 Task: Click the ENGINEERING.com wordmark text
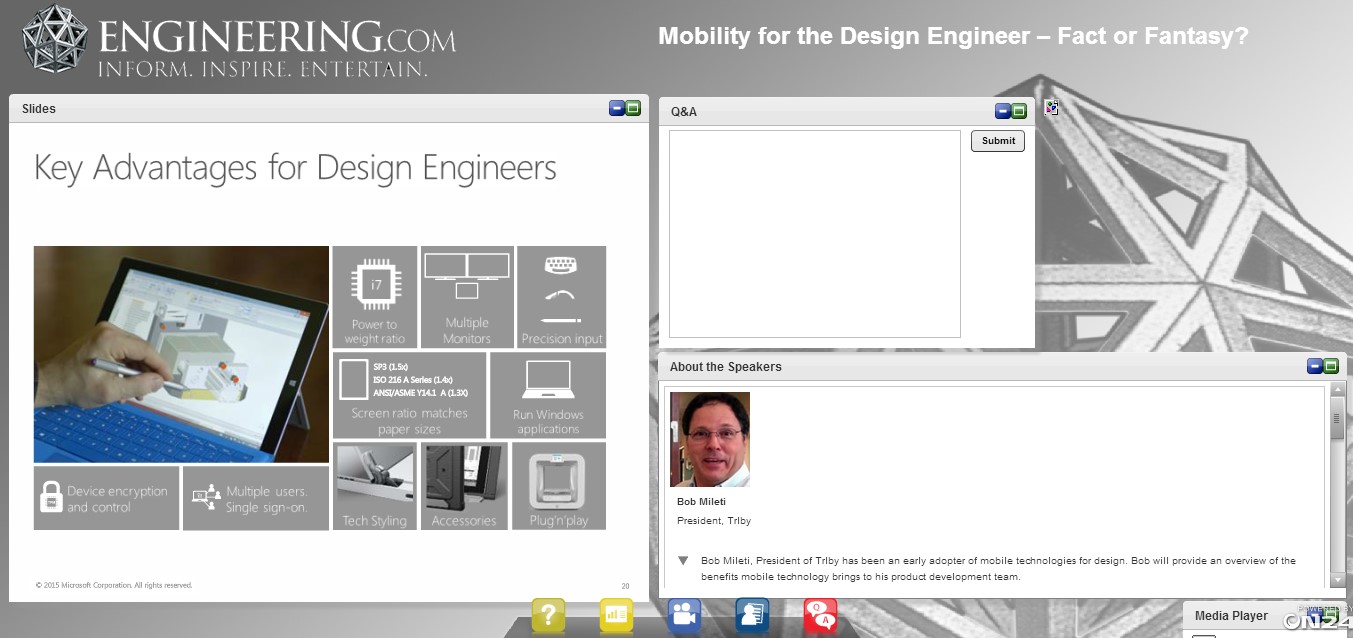coord(277,37)
